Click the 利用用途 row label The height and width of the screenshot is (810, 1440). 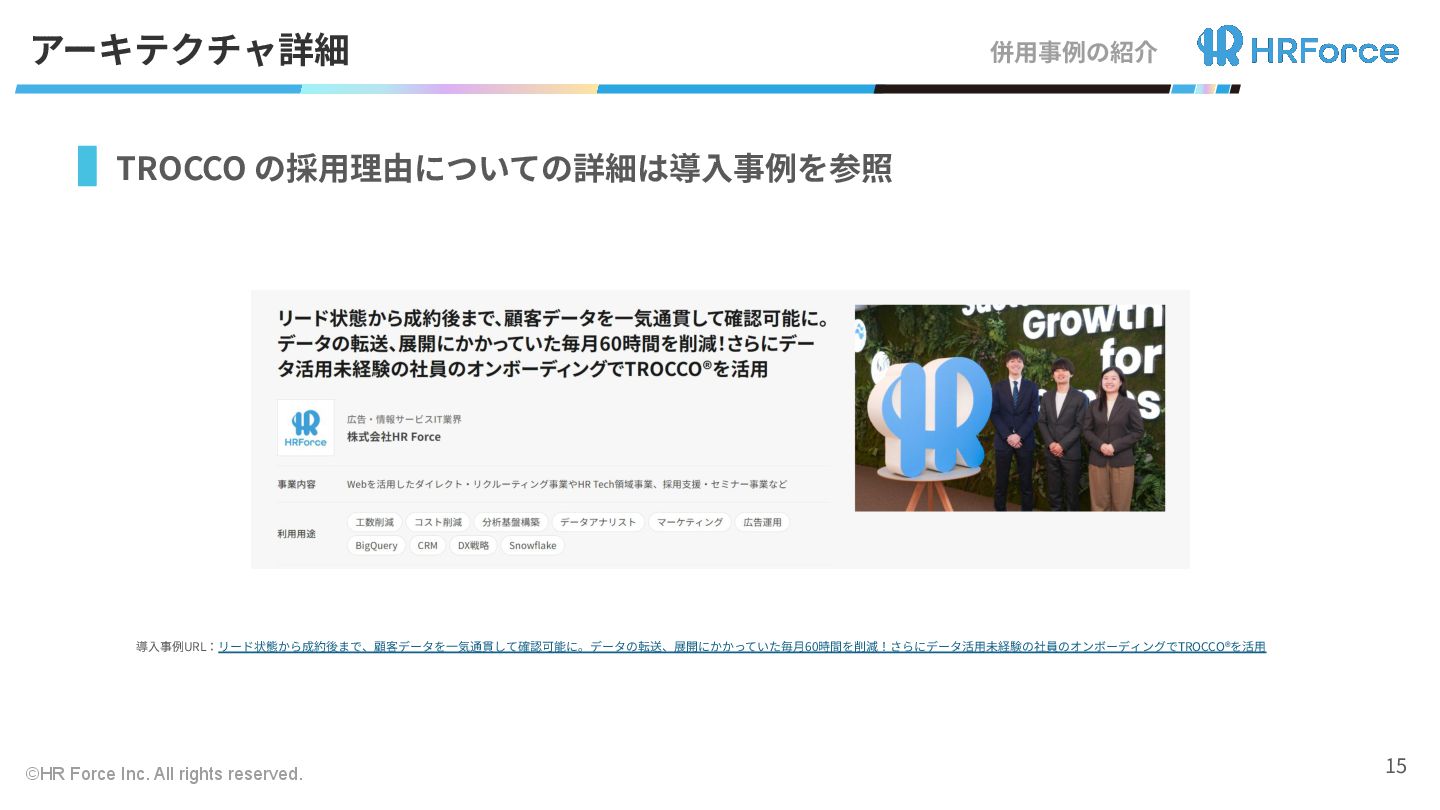pyautogui.click(x=296, y=534)
